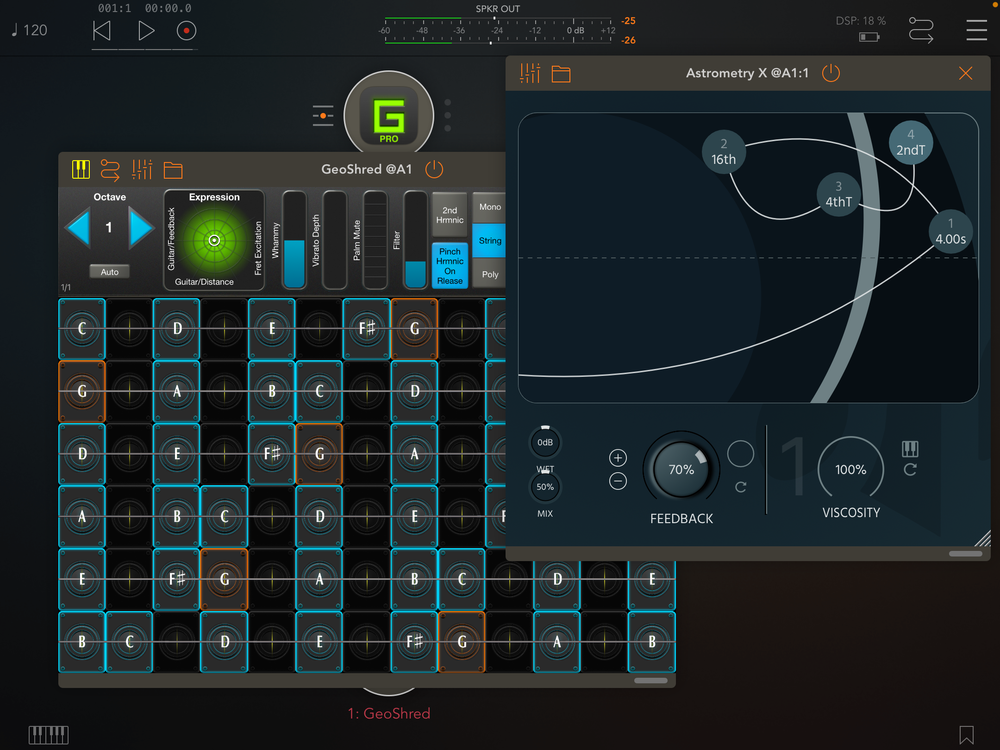Tap the 120 tempo indicator
Screen dimensions: 1000x750
pyautogui.click(x=30, y=30)
